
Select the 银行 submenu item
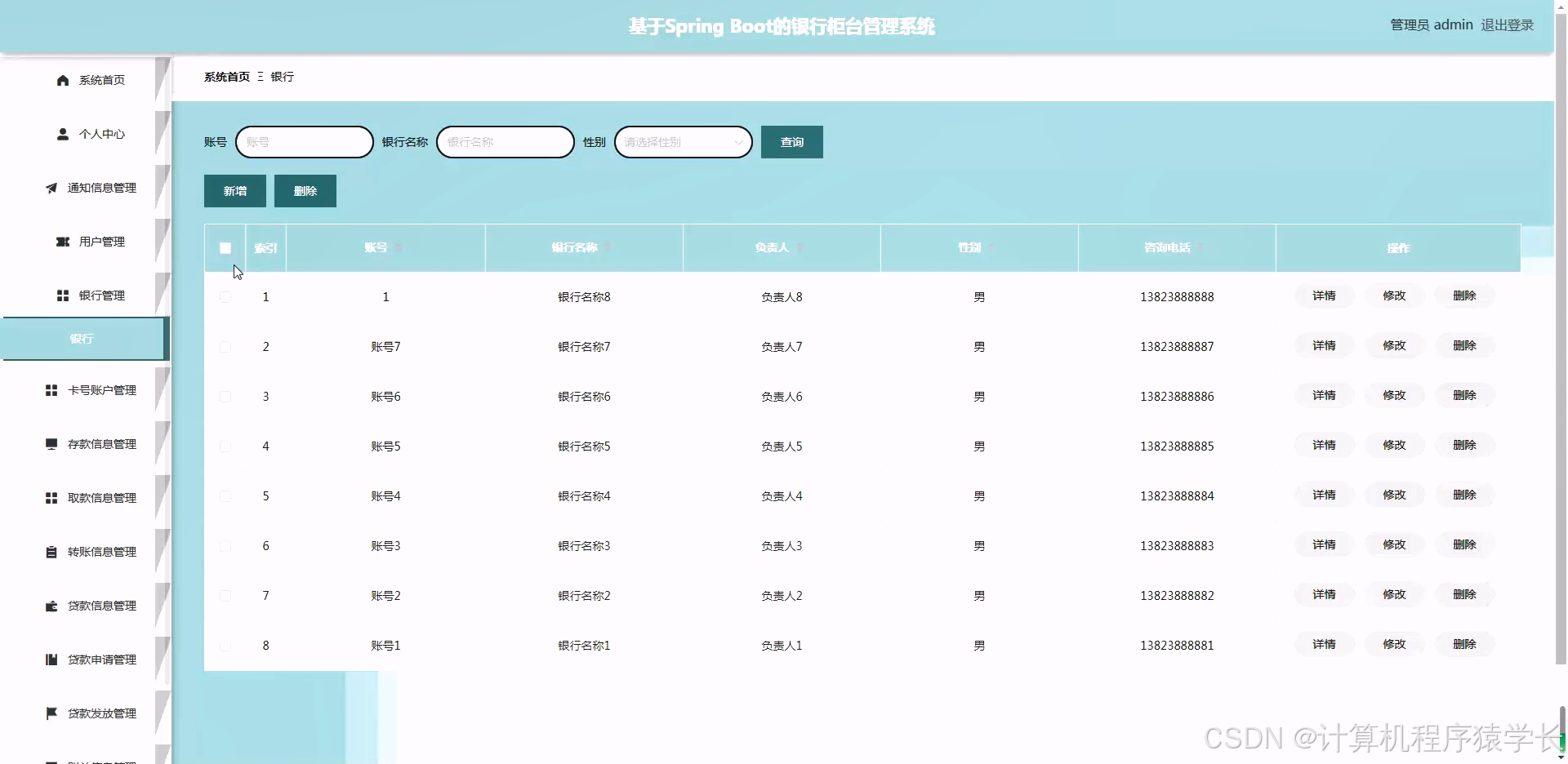coord(84,339)
